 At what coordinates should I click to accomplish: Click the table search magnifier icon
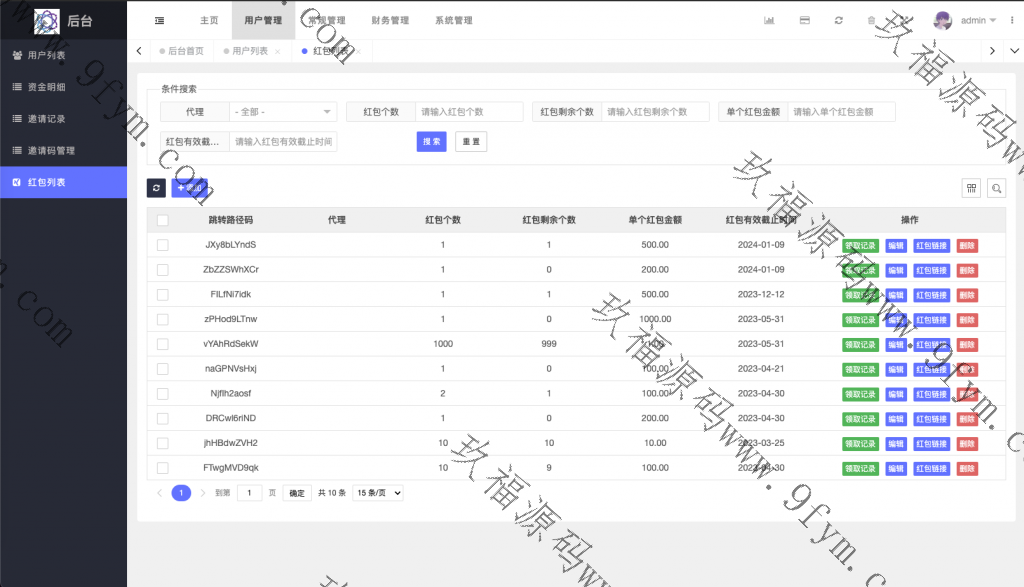pyautogui.click(x=996, y=188)
